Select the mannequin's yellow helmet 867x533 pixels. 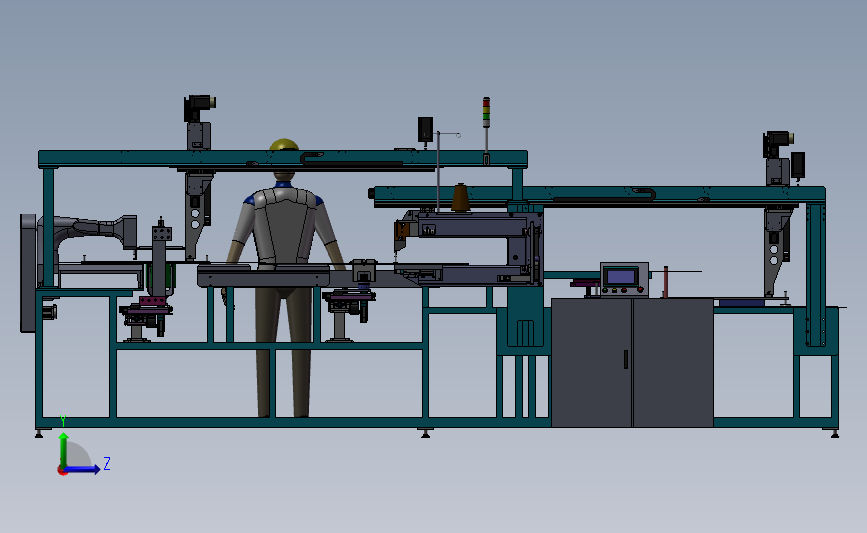[x=284, y=145]
